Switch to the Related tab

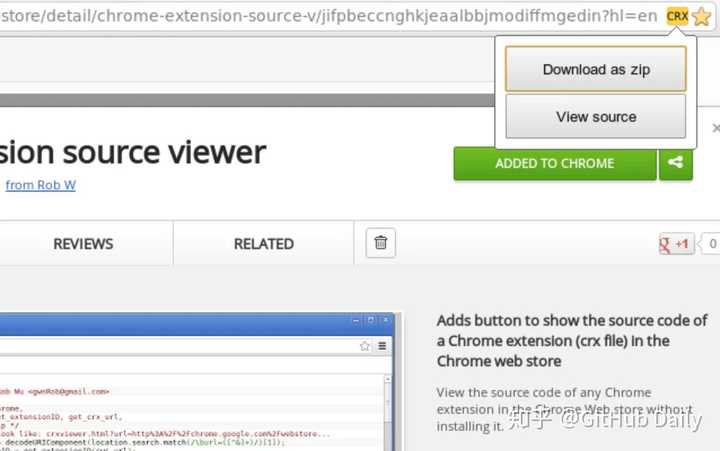264,244
